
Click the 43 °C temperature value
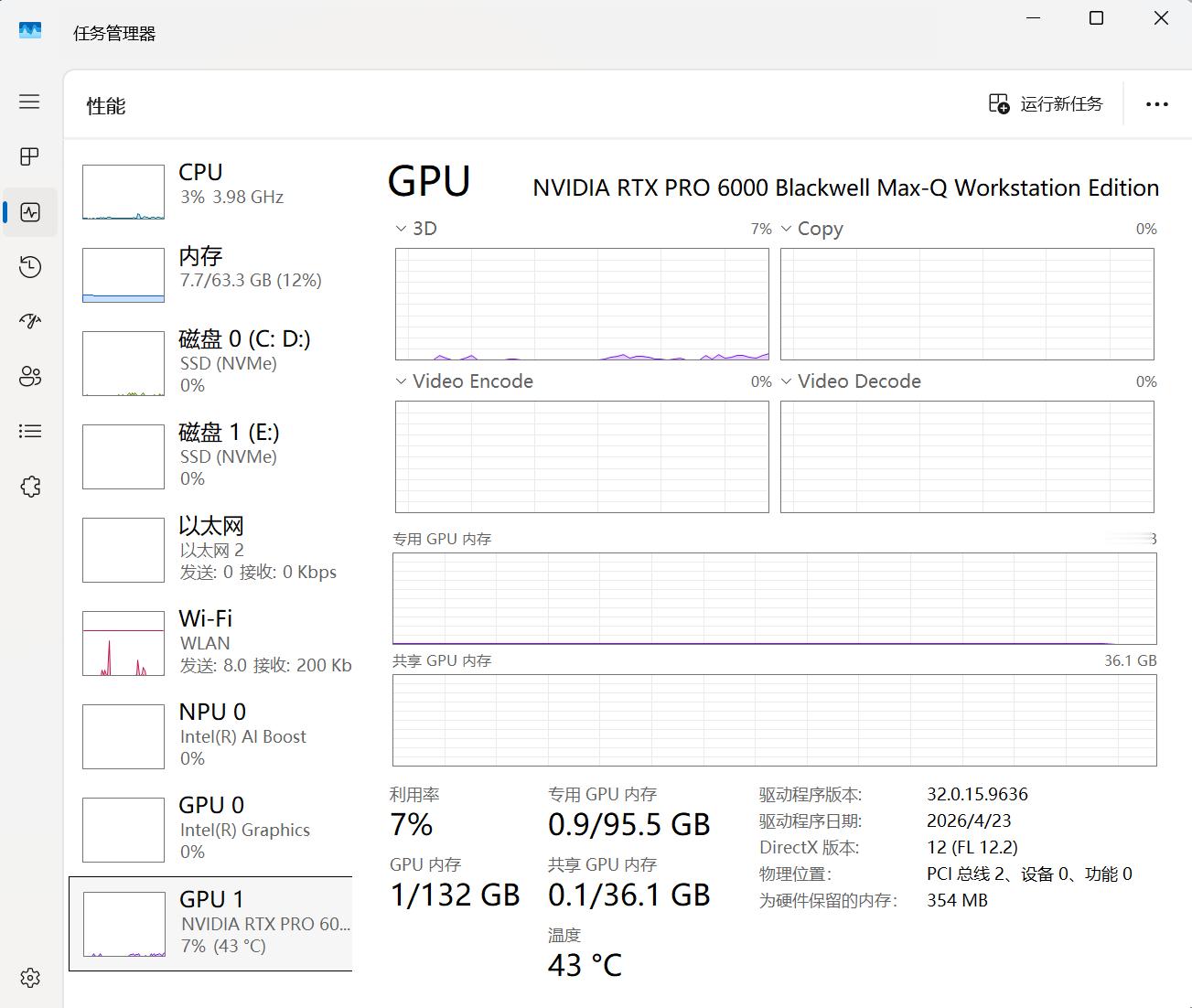coord(585,965)
